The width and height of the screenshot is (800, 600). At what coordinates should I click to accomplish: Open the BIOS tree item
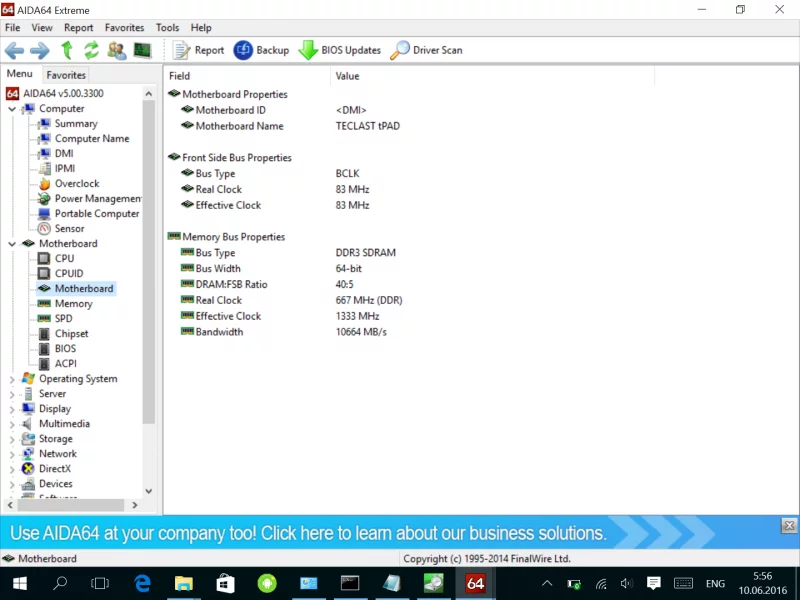coord(65,348)
